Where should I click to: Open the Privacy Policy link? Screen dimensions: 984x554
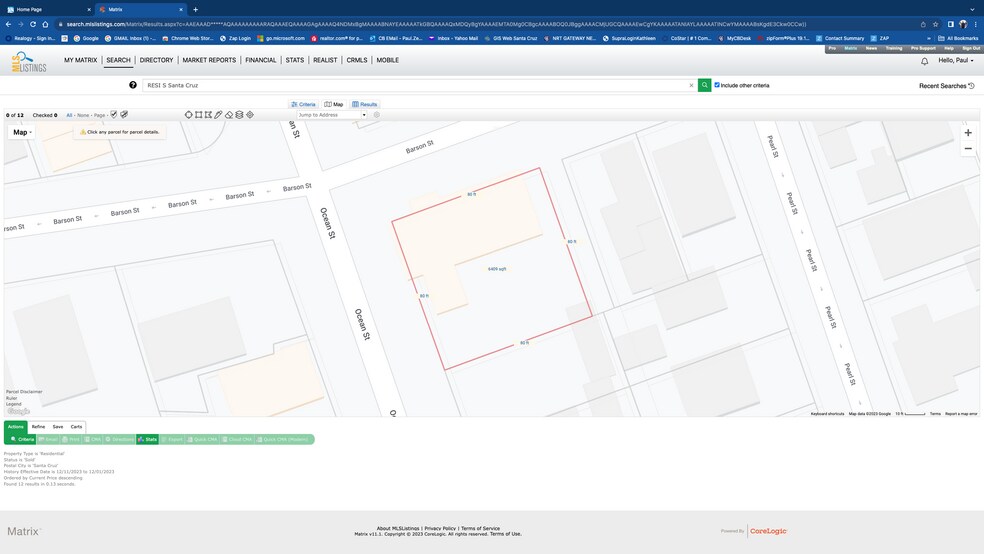click(x=440, y=528)
